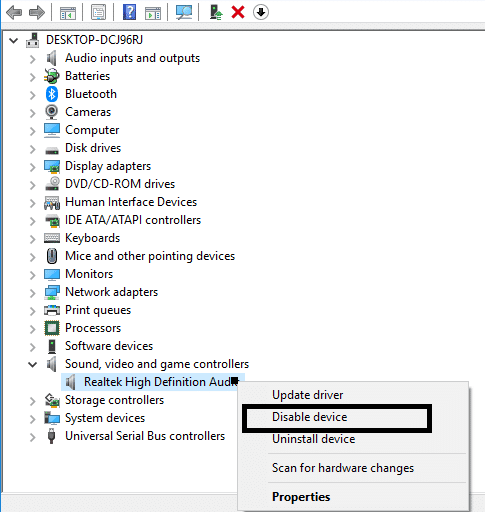Expand Audio inputs and outputs
The height and width of the screenshot is (512, 485).
pyautogui.click(x=32, y=59)
